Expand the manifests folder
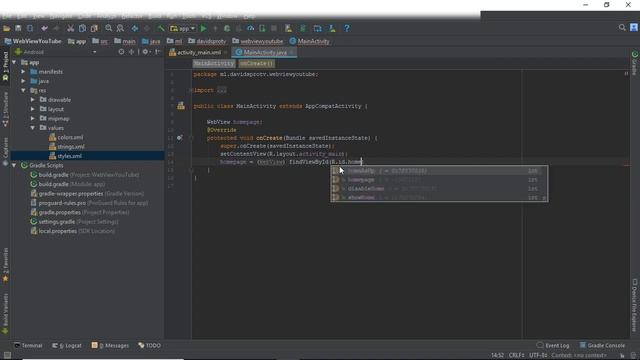640x360 pixels. click(23, 72)
